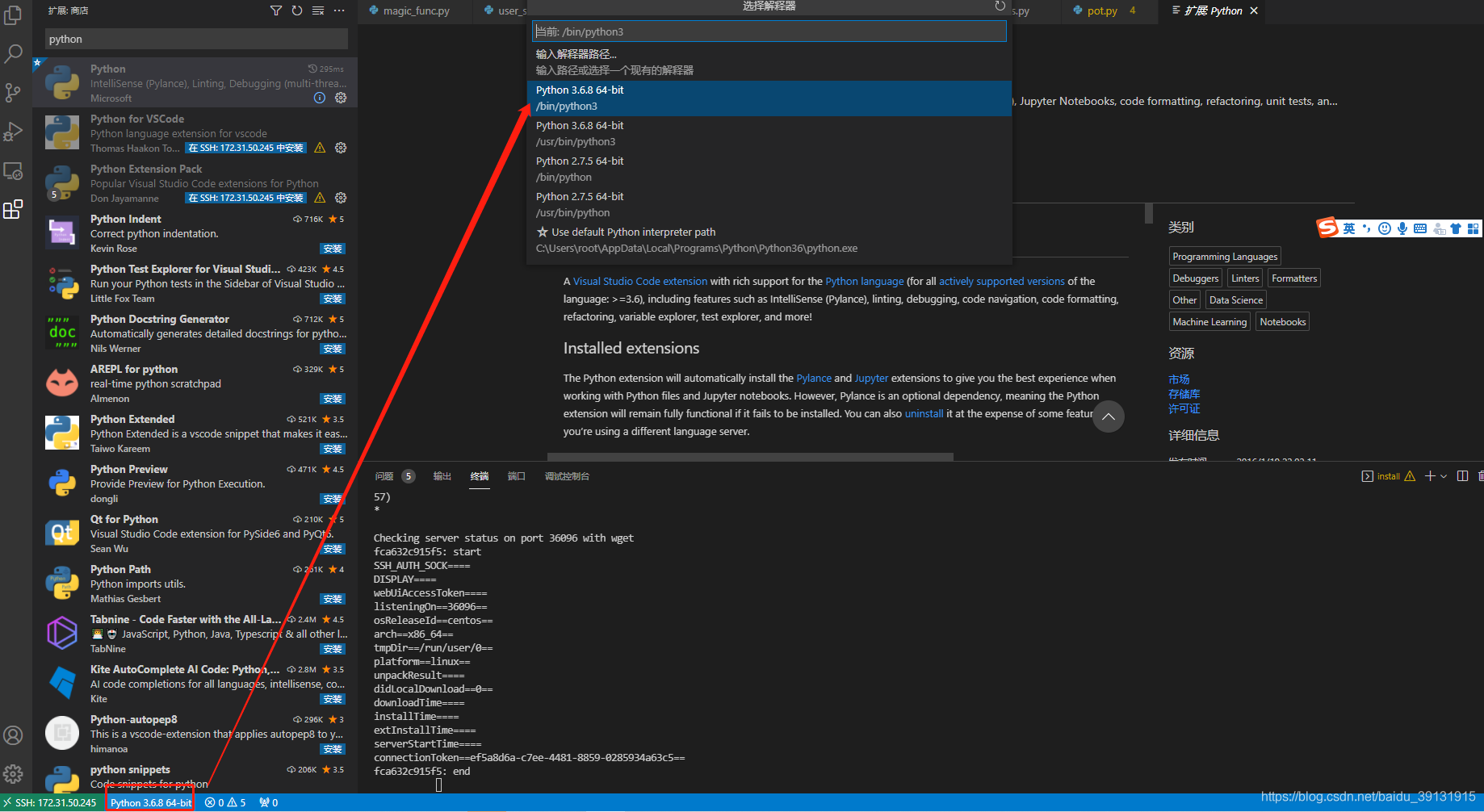
Task: Open the Visual Studio Code extension link
Action: pyautogui.click(x=640, y=281)
